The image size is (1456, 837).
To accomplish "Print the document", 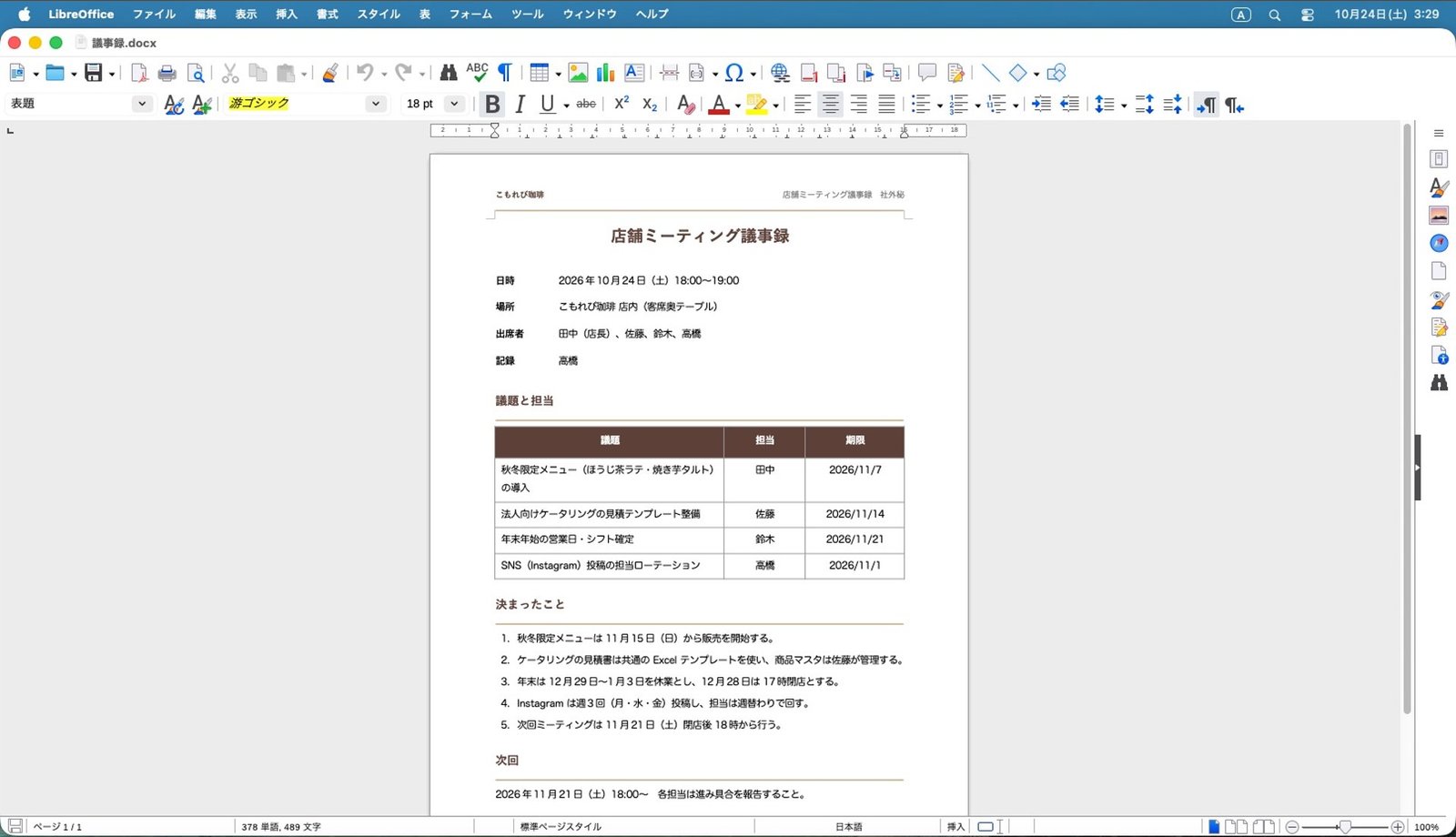I will (x=167, y=73).
